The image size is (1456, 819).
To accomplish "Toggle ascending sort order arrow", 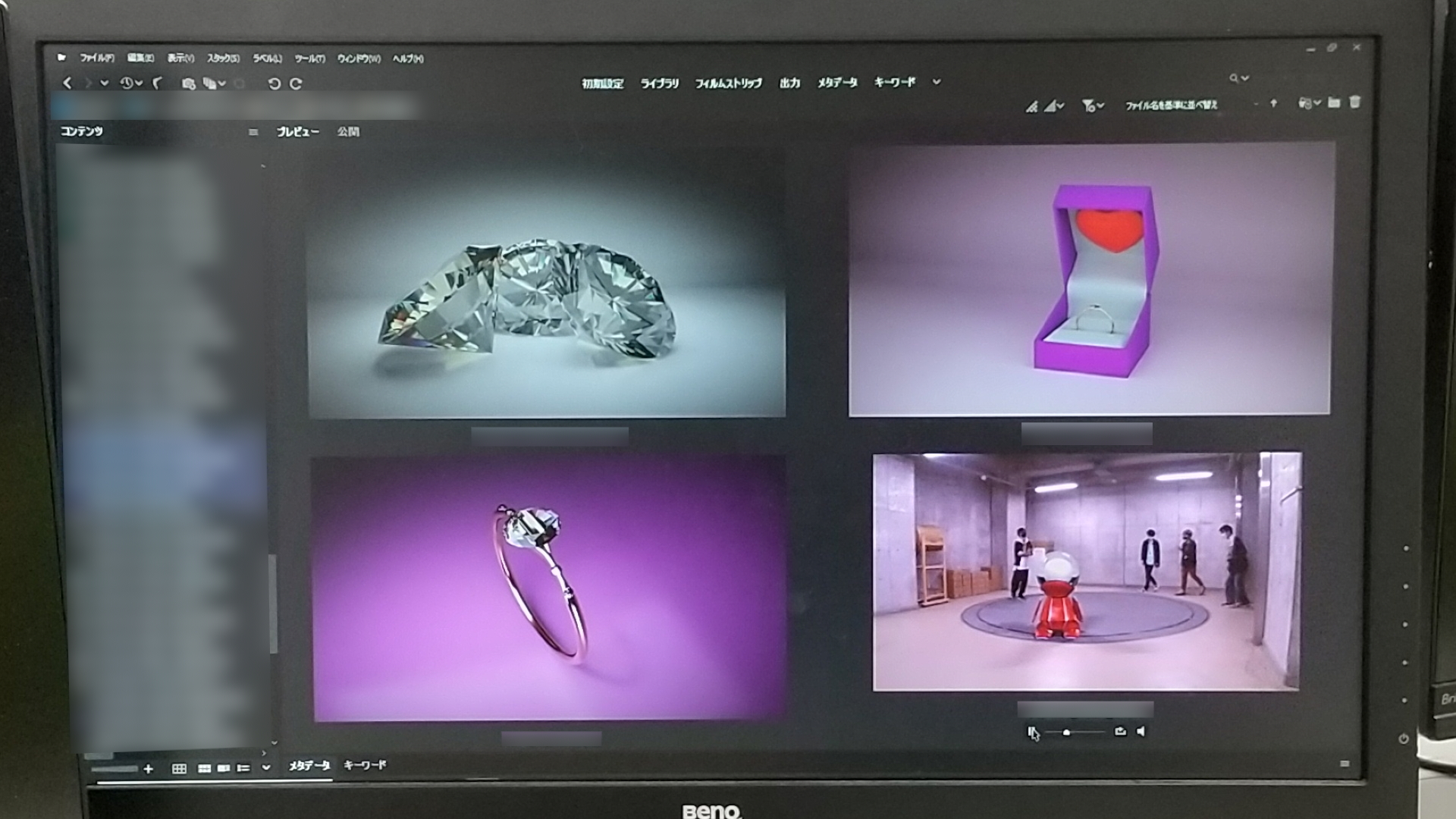I will pos(1273,103).
